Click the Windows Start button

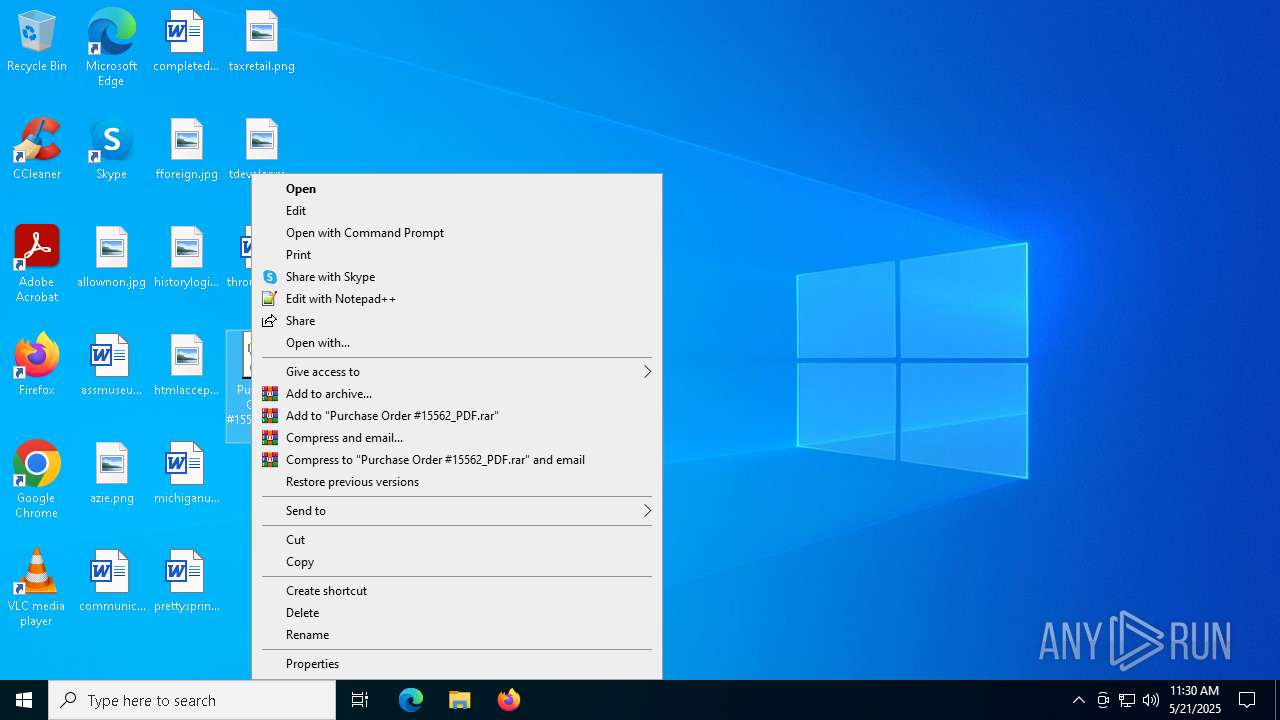24,700
